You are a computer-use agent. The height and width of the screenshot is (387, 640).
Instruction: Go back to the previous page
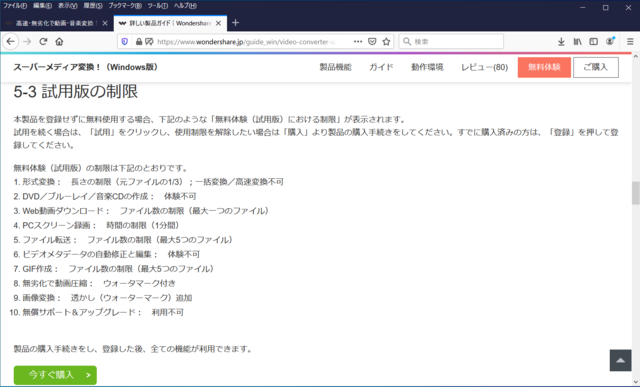[x=11, y=42]
